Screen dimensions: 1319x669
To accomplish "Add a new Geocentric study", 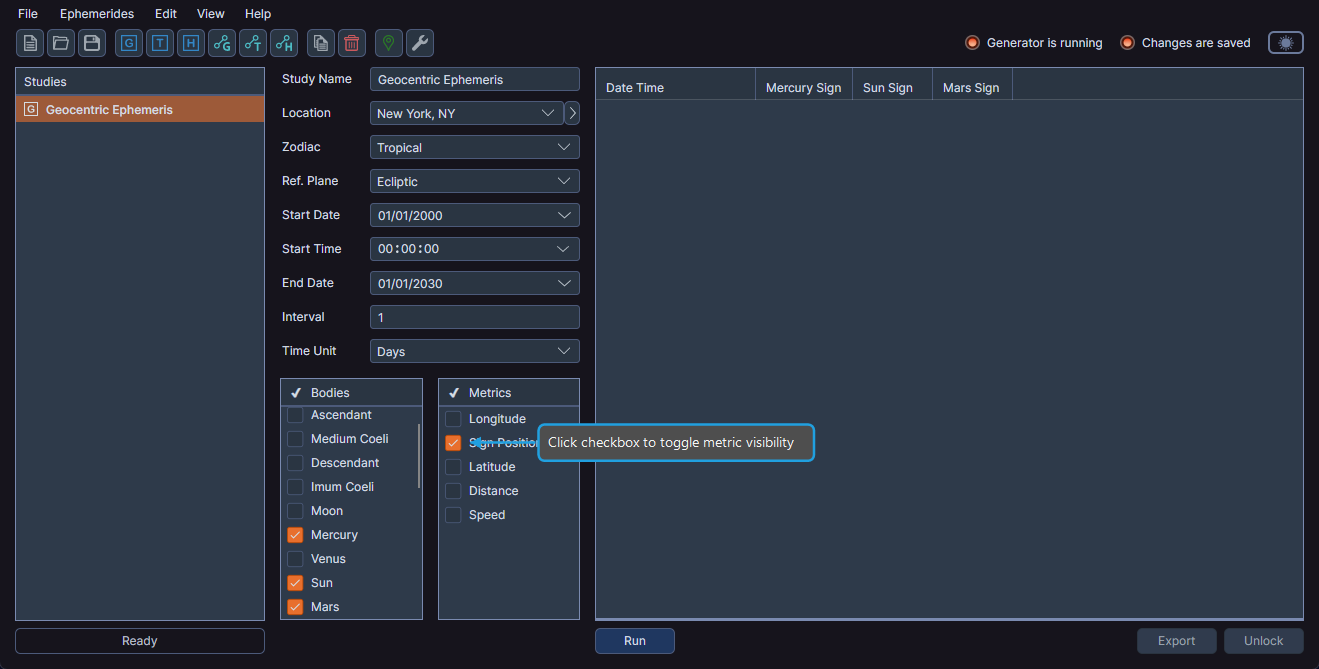I will [128, 43].
